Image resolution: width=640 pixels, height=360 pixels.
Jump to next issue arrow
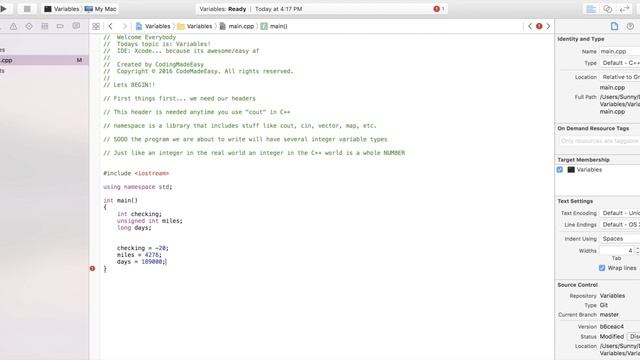(548, 26)
